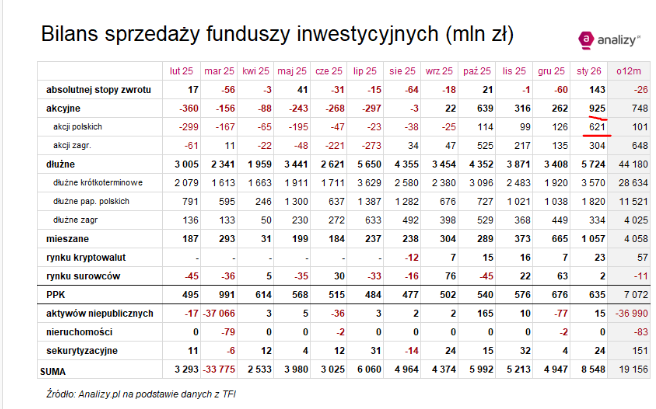Click value -299 in akcji polskich row

click(189, 127)
